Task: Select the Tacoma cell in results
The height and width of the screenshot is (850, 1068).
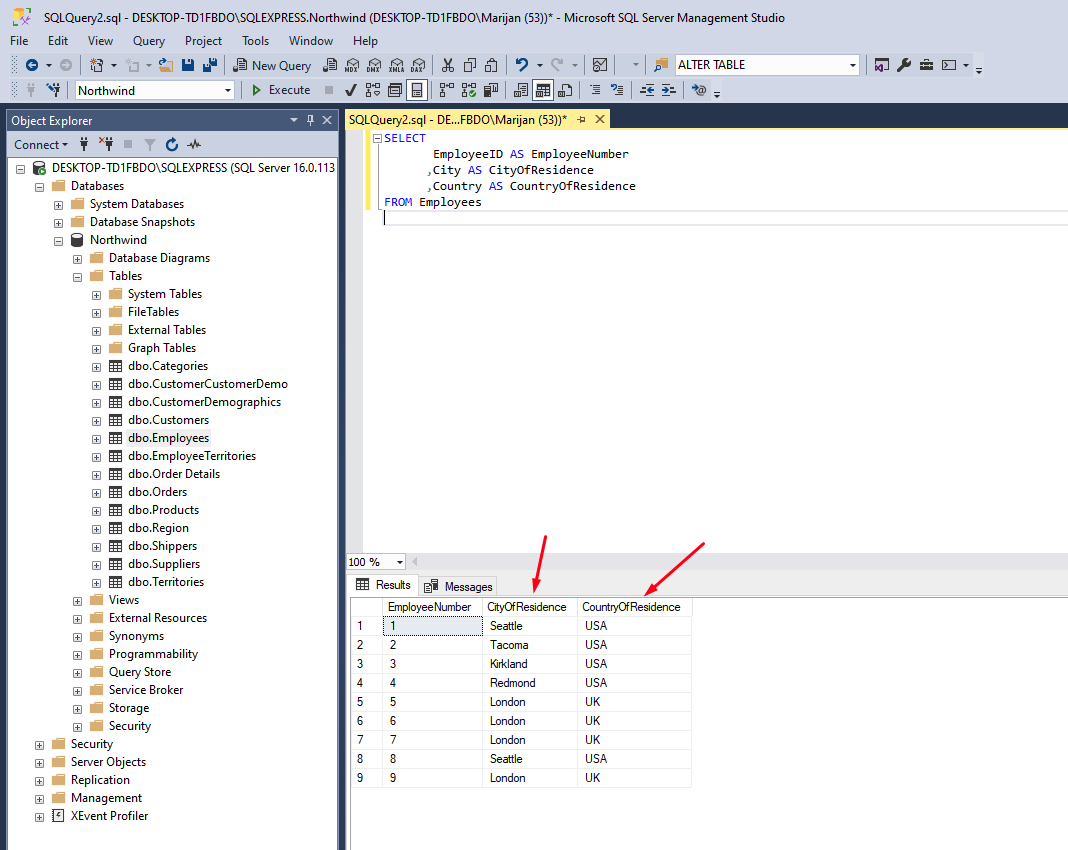Action: click(530, 645)
